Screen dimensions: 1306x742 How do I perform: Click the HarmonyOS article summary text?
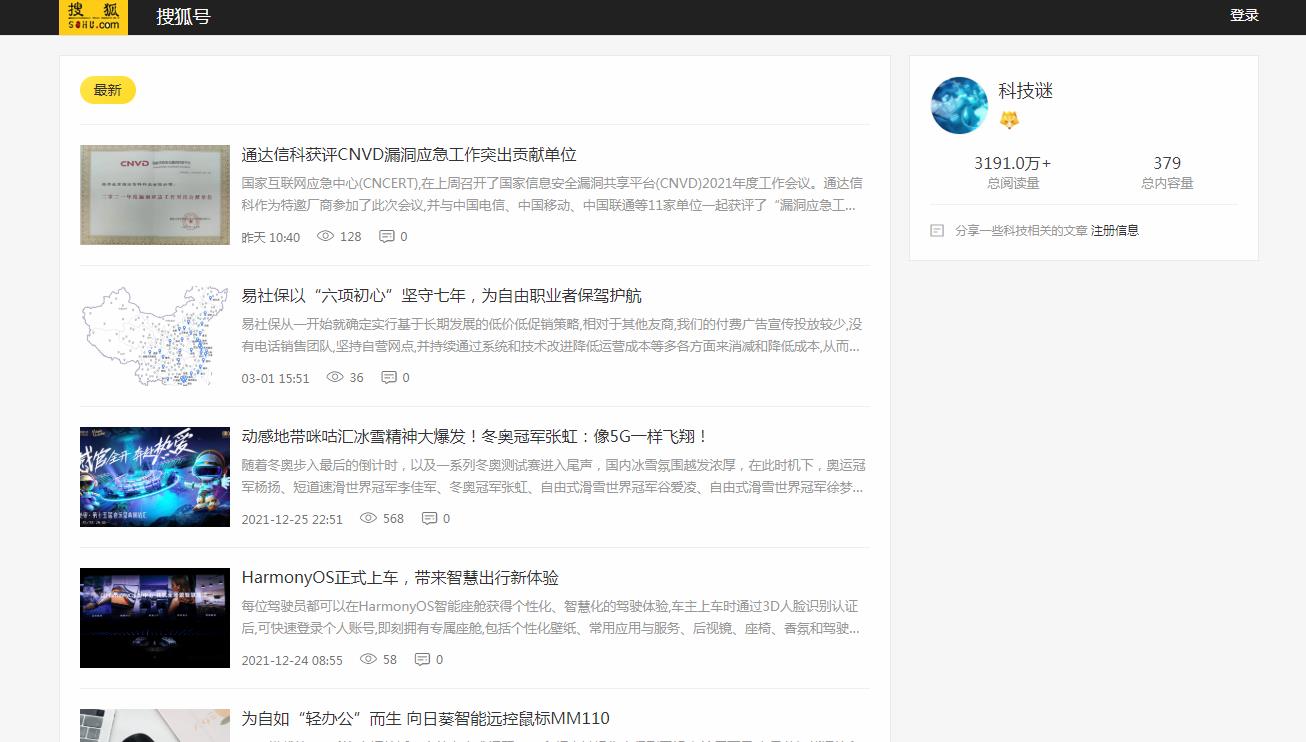(x=551, y=618)
